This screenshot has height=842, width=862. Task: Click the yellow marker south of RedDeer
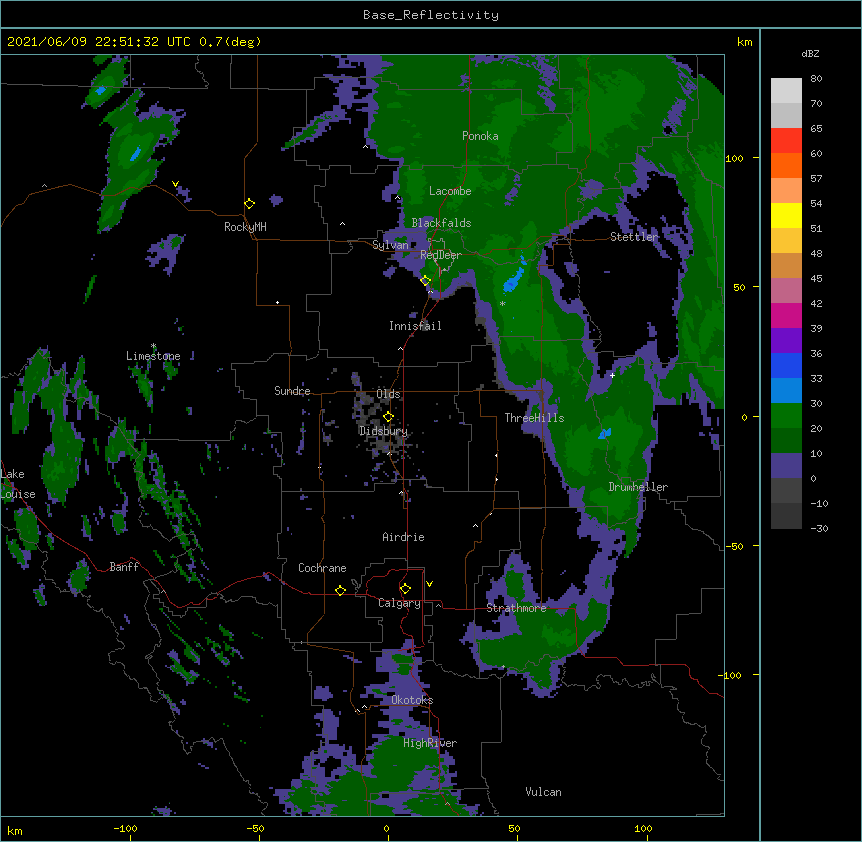(425, 281)
